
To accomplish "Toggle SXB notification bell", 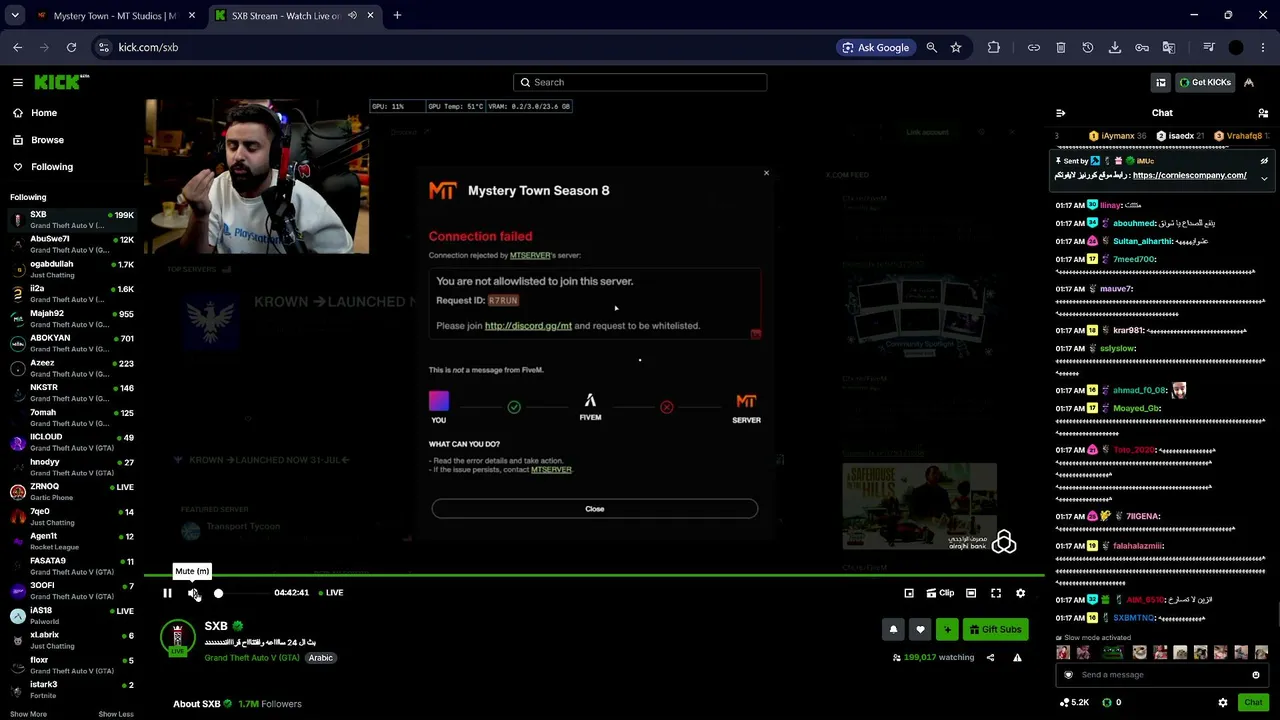I will pyautogui.click(x=893, y=629).
